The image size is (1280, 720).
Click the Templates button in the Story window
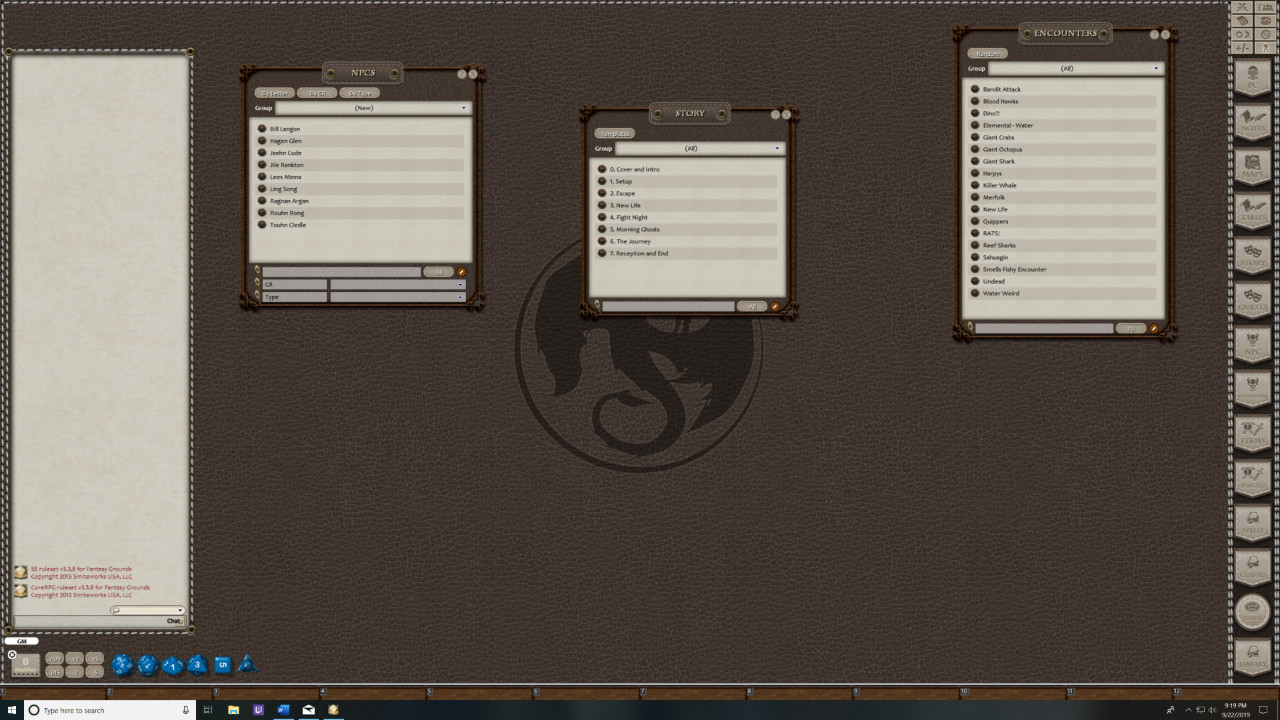(x=615, y=132)
